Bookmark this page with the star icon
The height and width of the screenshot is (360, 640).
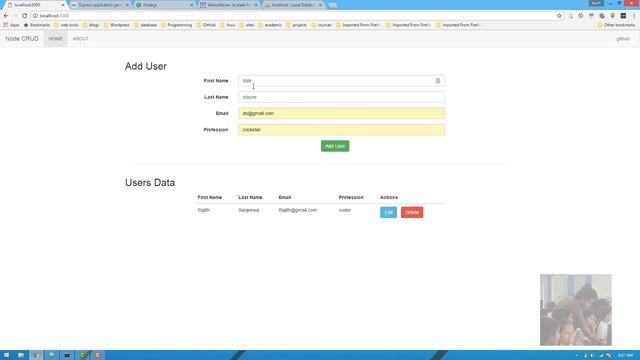point(559,16)
